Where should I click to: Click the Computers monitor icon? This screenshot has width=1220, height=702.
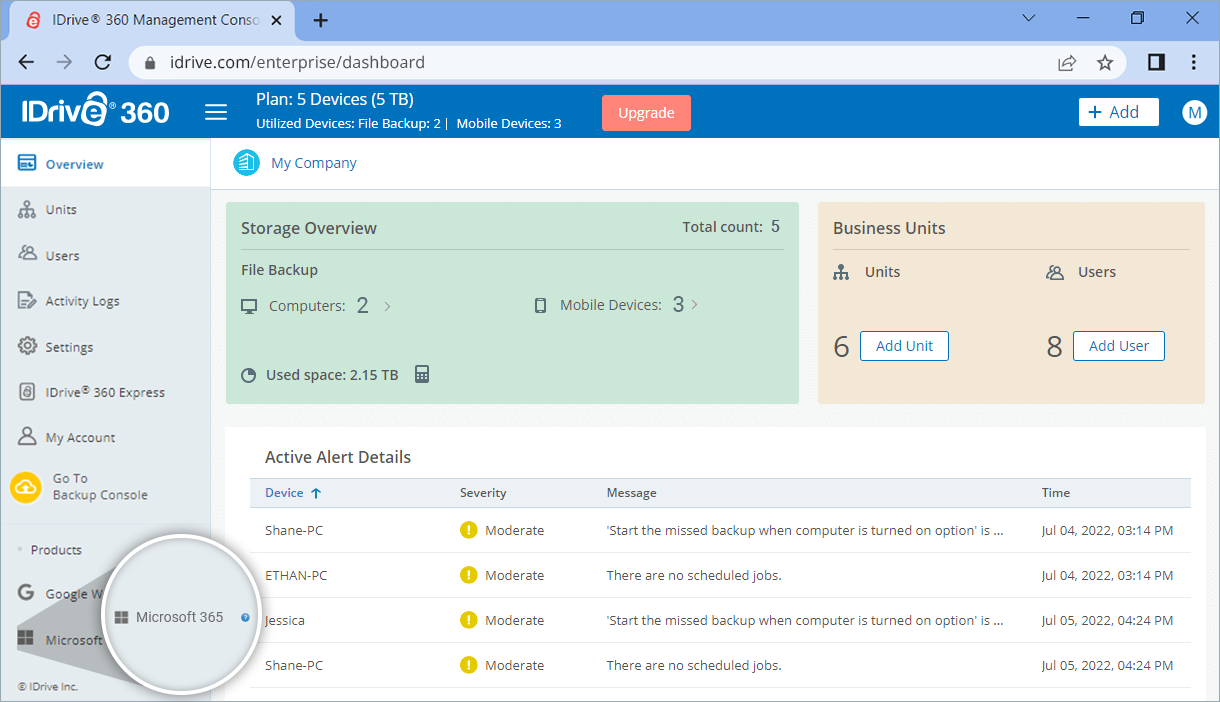(x=249, y=306)
